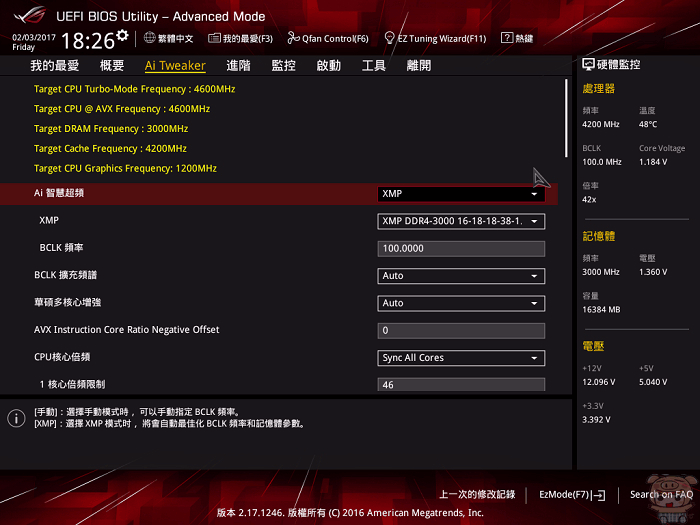The width and height of the screenshot is (700, 525).
Task: Click the 42x multiplier value
Action: tap(589, 200)
